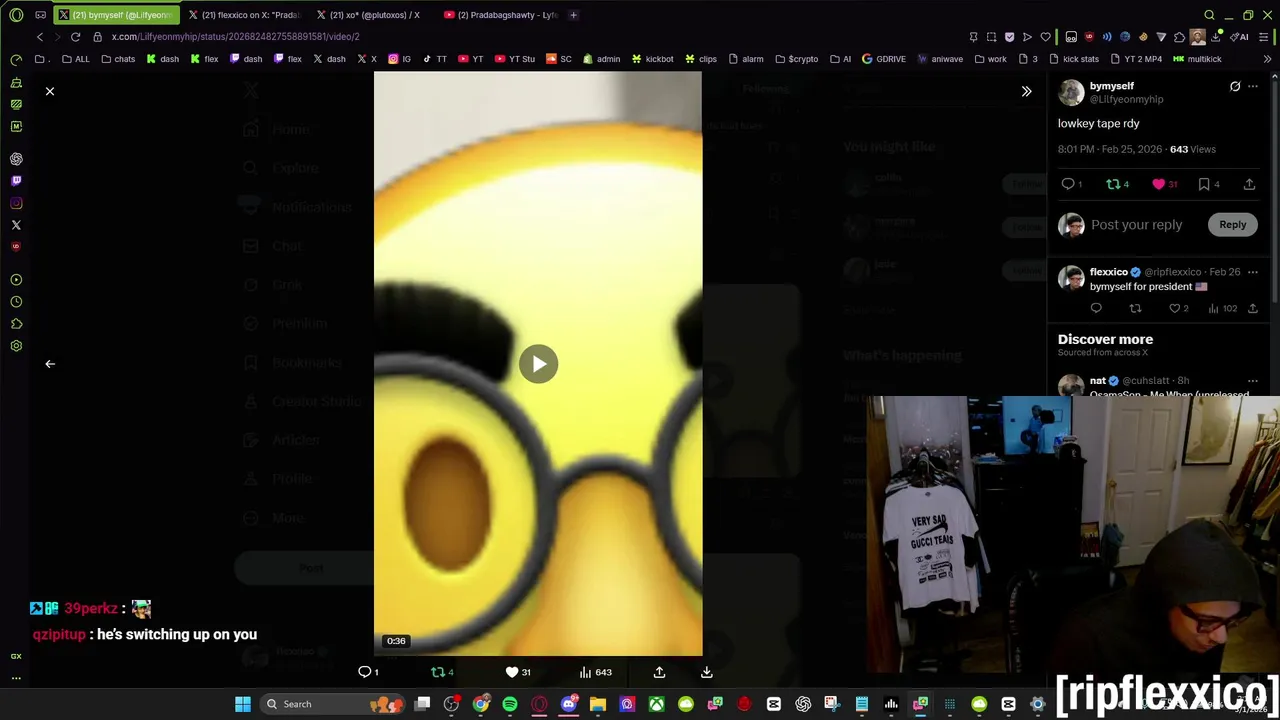
Task: Open Instagram in the Opera sidebar
Action: [x=16, y=203]
